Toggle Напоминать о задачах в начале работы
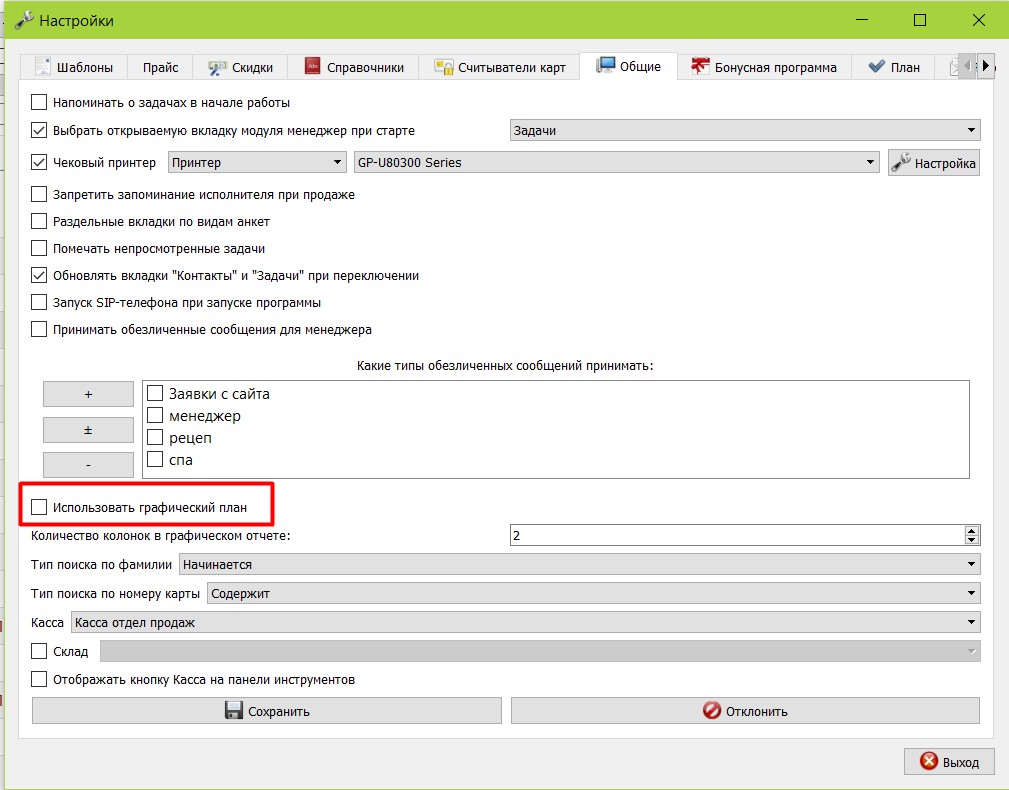The height and width of the screenshot is (790, 1009). [x=39, y=102]
